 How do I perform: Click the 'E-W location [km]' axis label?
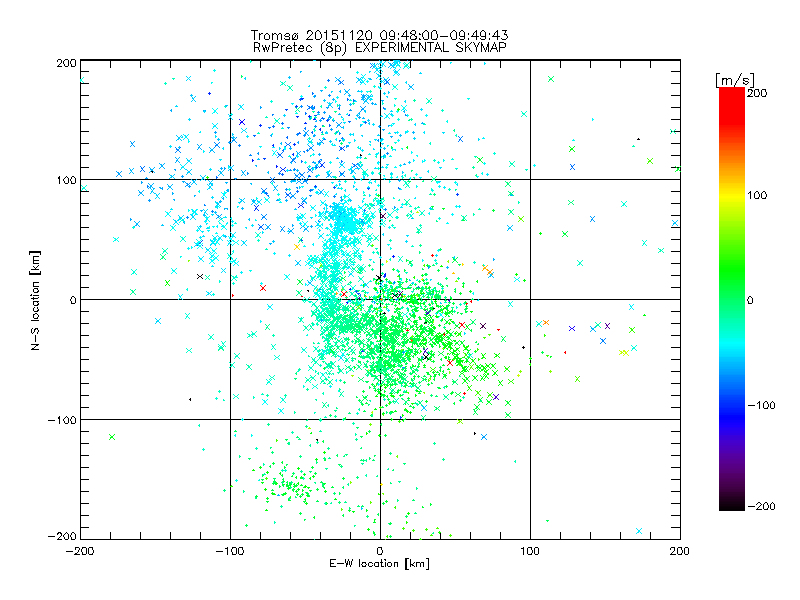[379, 563]
